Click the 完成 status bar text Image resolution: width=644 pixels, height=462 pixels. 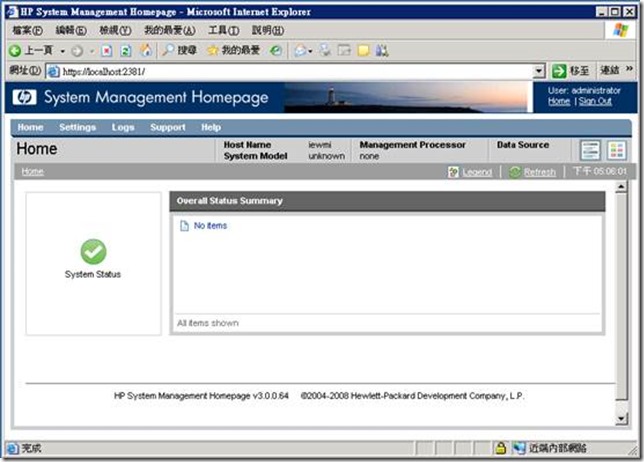click(x=31, y=448)
